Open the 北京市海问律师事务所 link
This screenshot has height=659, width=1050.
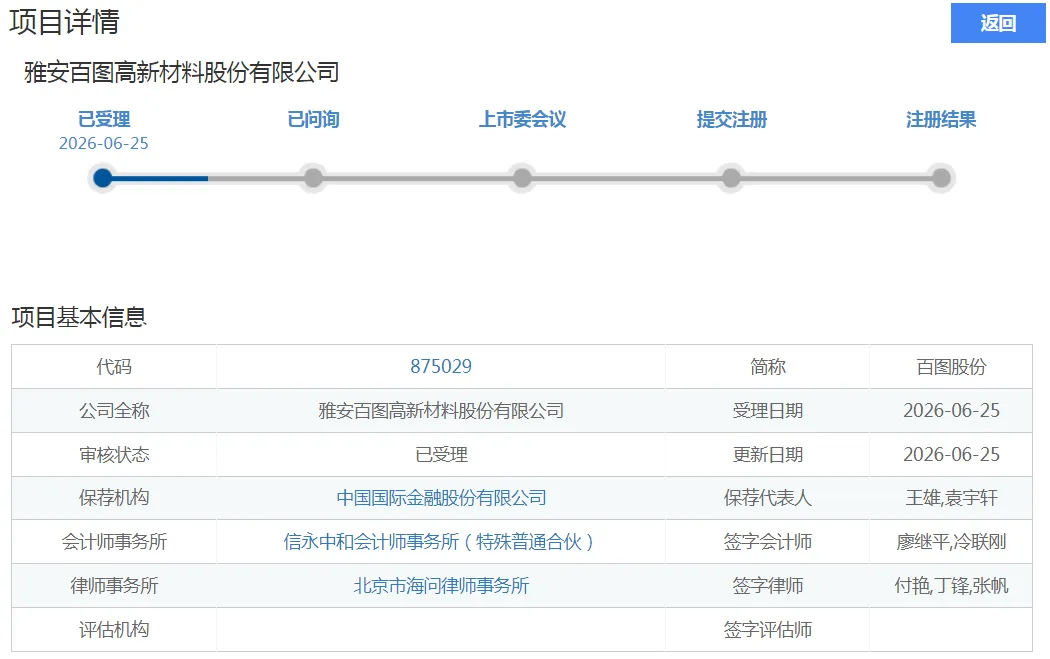441,585
